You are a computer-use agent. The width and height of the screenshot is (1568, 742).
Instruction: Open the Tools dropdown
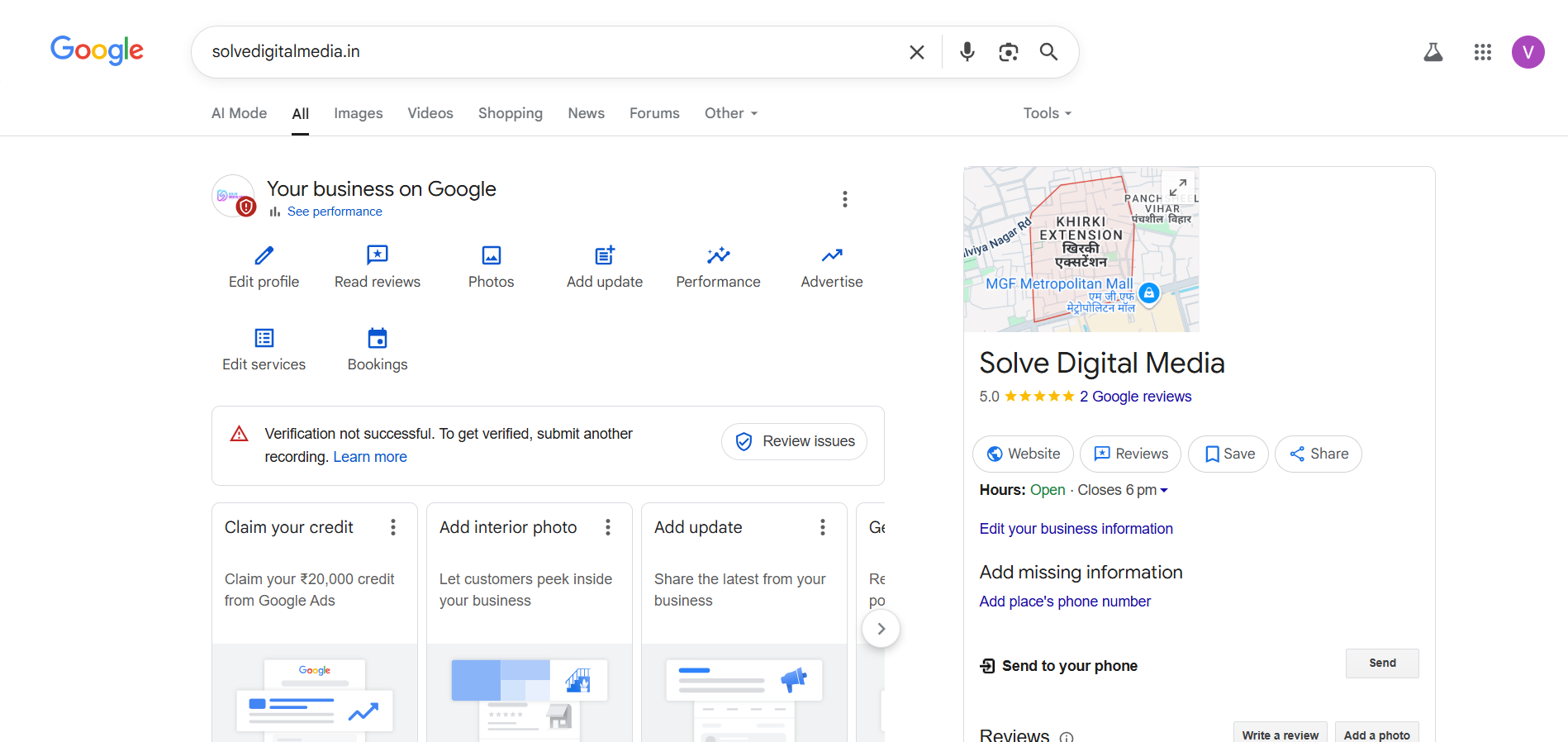coord(1047,113)
